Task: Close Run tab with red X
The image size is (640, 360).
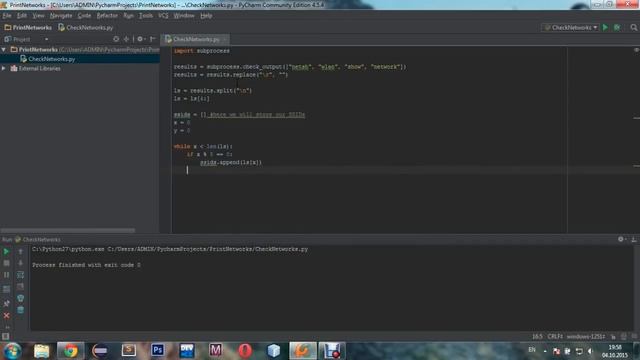Action: click(6, 316)
